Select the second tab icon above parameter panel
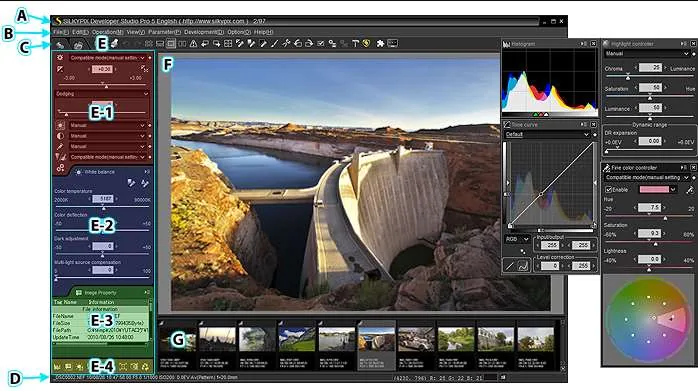This screenshot has height=391, width=698. [x=78, y=44]
